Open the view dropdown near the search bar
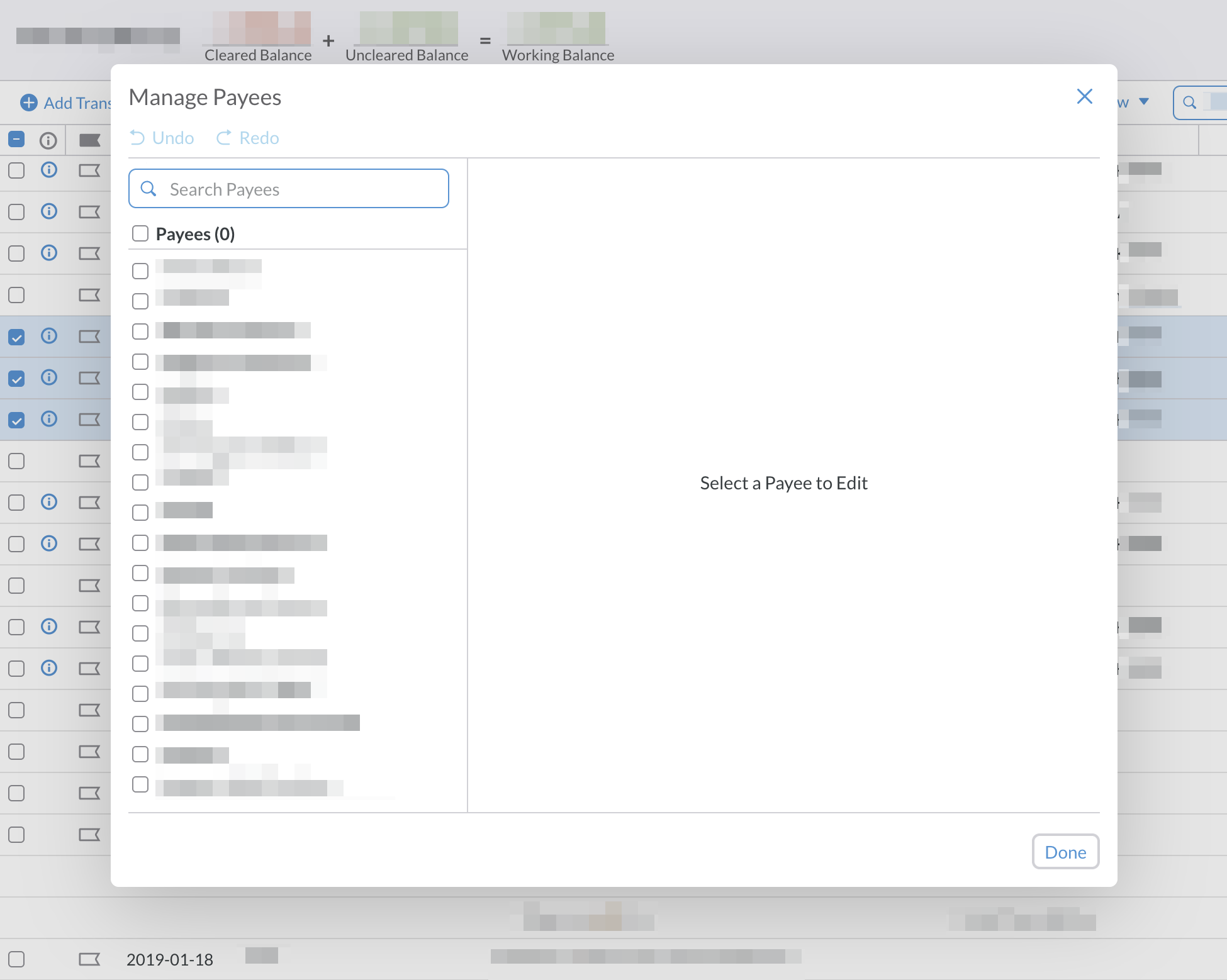 [x=1144, y=102]
